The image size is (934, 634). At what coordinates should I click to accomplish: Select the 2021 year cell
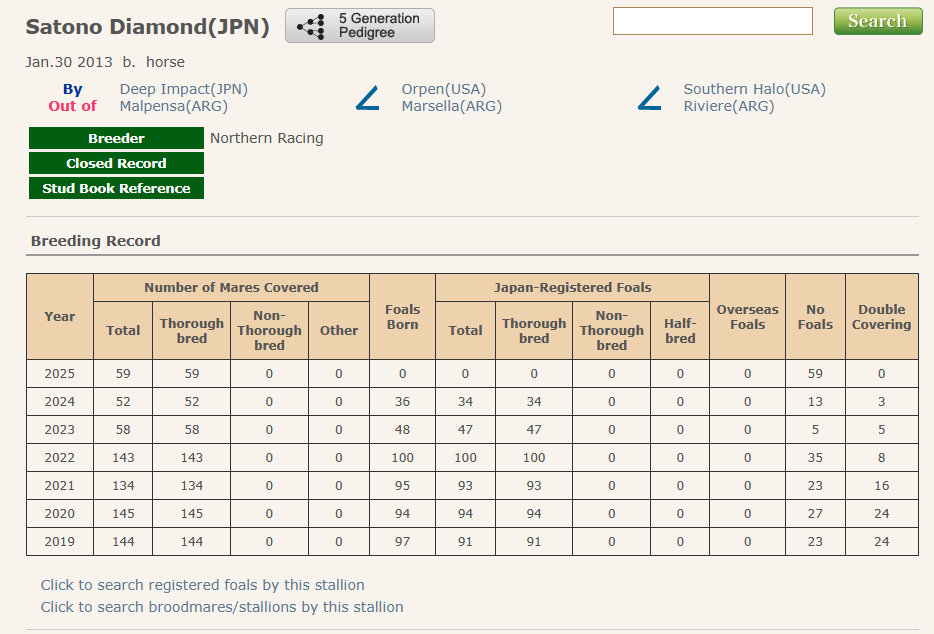[60, 486]
